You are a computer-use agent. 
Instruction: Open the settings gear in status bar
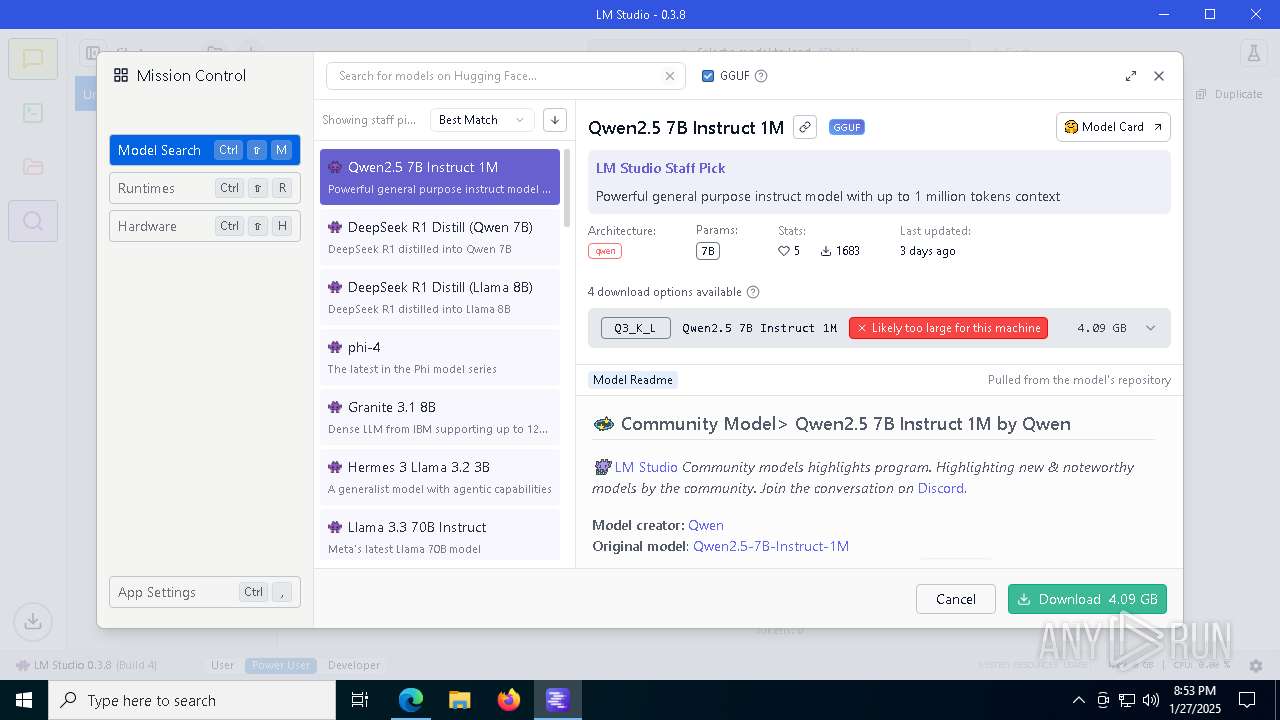(x=1256, y=665)
